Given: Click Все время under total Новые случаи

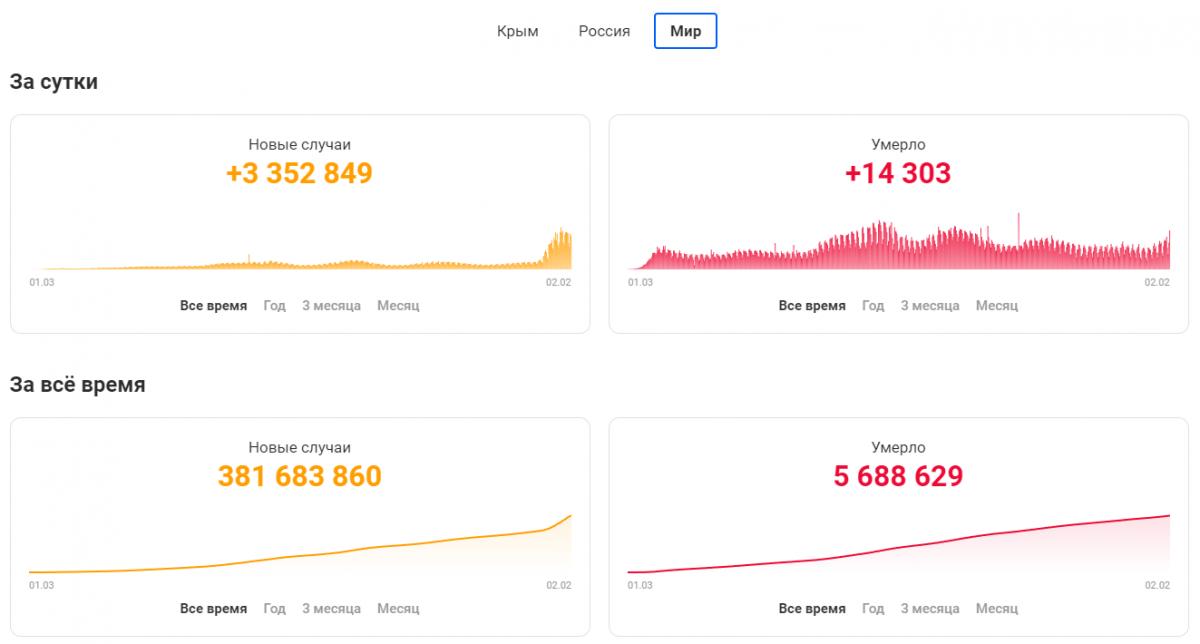Looking at the screenshot, I should (213, 609).
